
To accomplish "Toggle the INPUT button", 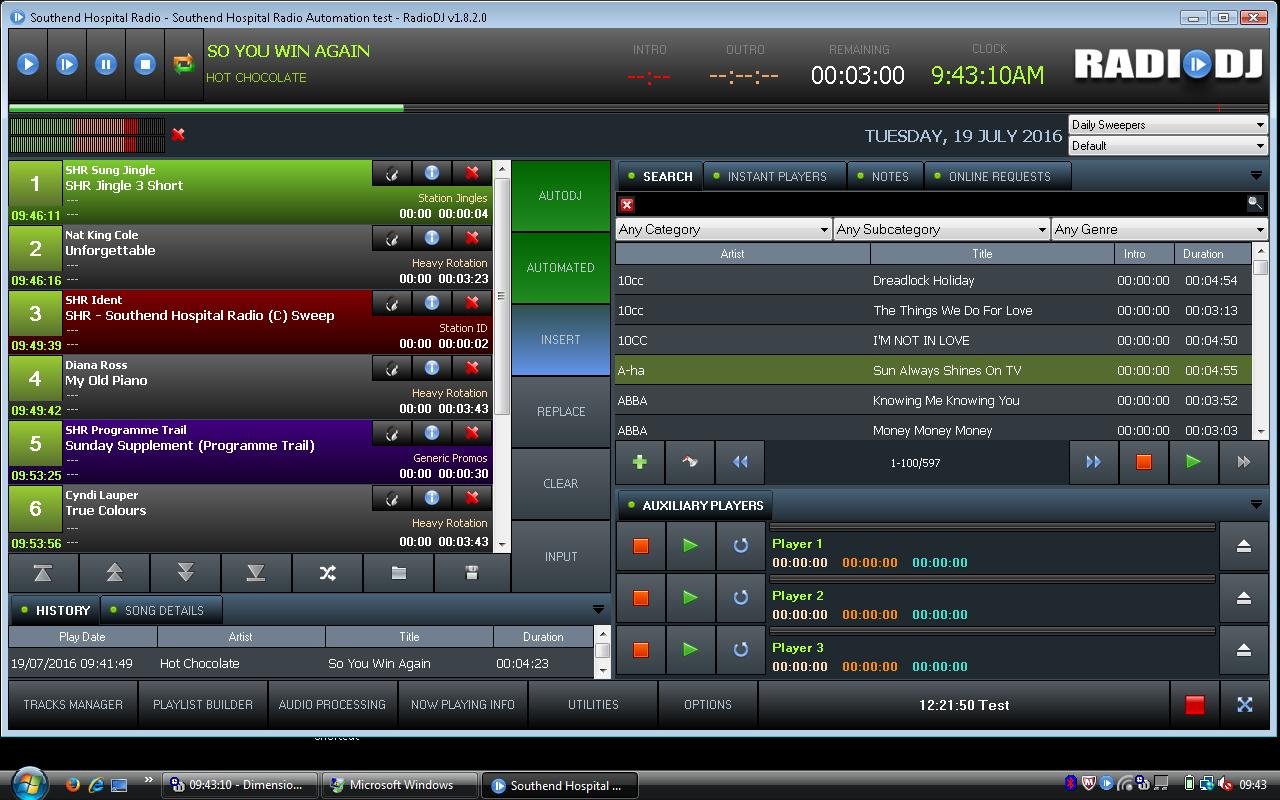I will pyautogui.click(x=560, y=556).
